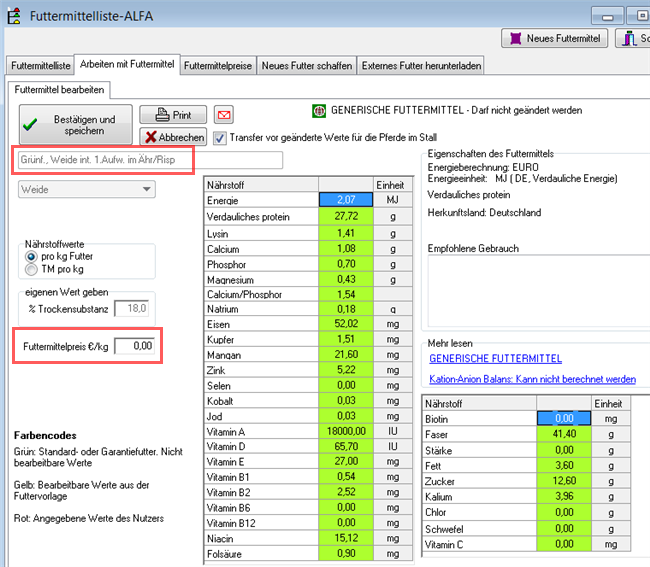Image resolution: width=650 pixels, height=567 pixels.
Task: Click Bestätigen und speichern button
Action: pyautogui.click(x=75, y=125)
